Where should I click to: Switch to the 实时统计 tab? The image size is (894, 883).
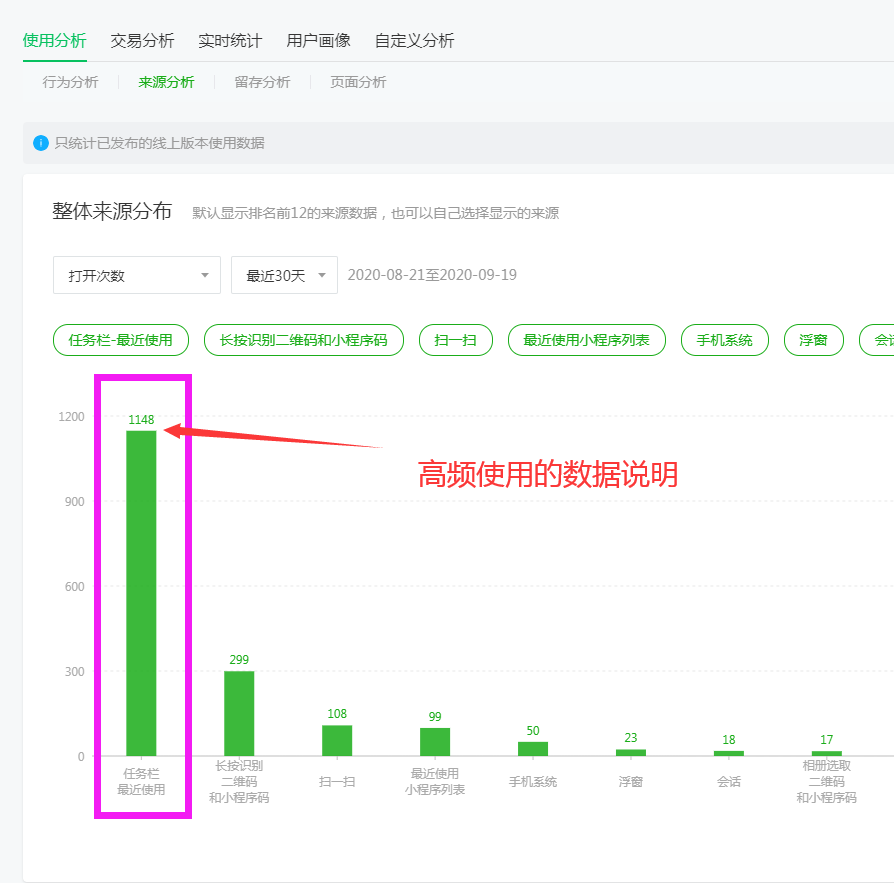click(x=230, y=41)
